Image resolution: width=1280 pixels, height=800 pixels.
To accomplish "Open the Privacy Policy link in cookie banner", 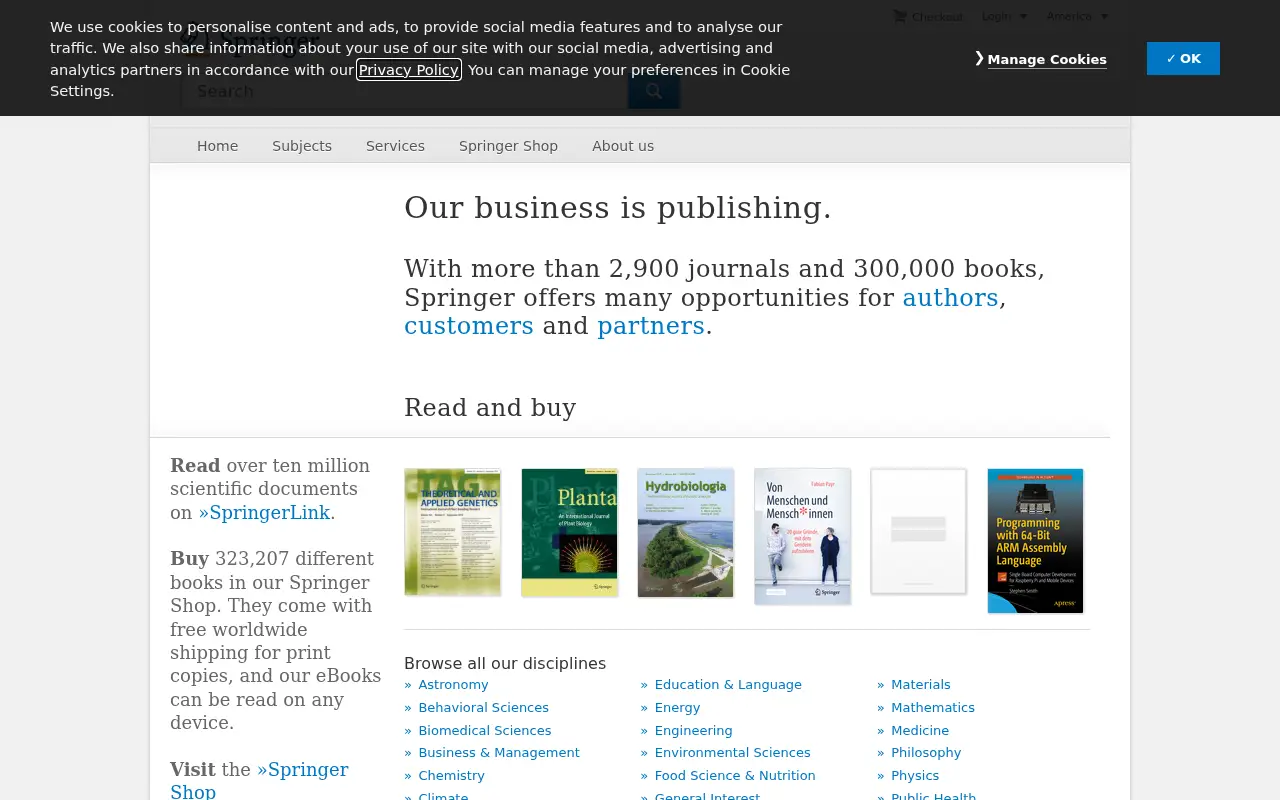I will [409, 70].
